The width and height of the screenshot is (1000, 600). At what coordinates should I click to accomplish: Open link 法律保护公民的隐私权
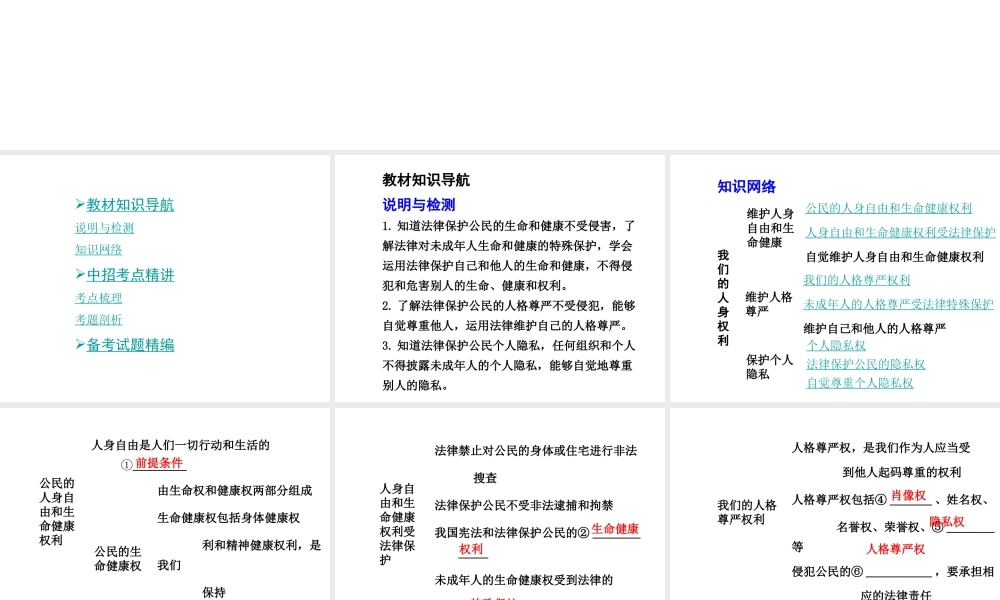(865, 364)
